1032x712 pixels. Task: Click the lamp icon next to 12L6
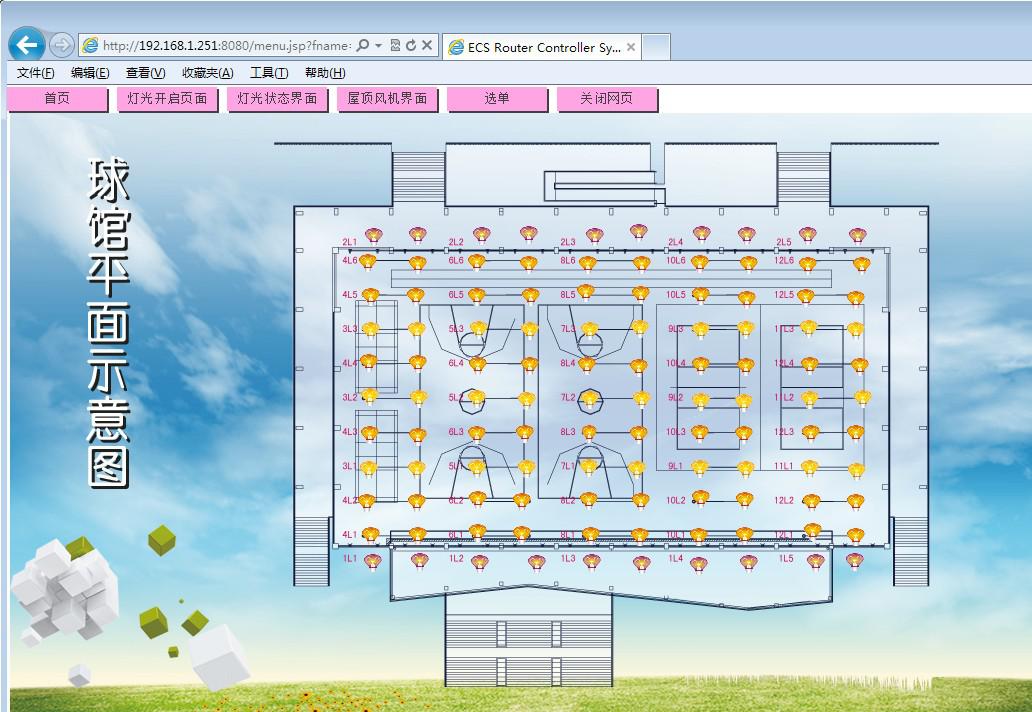click(809, 263)
